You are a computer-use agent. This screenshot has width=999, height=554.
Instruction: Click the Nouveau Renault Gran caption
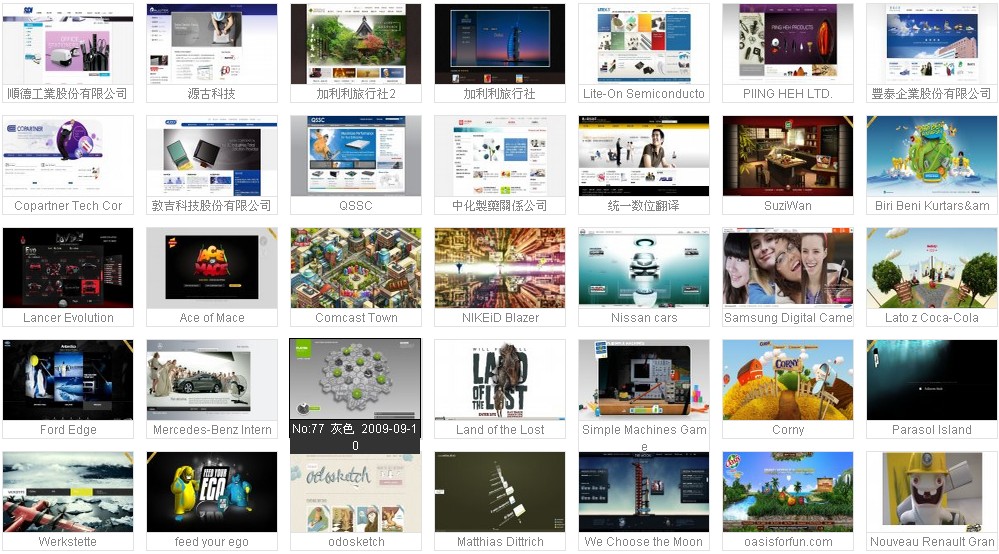(x=932, y=542)
